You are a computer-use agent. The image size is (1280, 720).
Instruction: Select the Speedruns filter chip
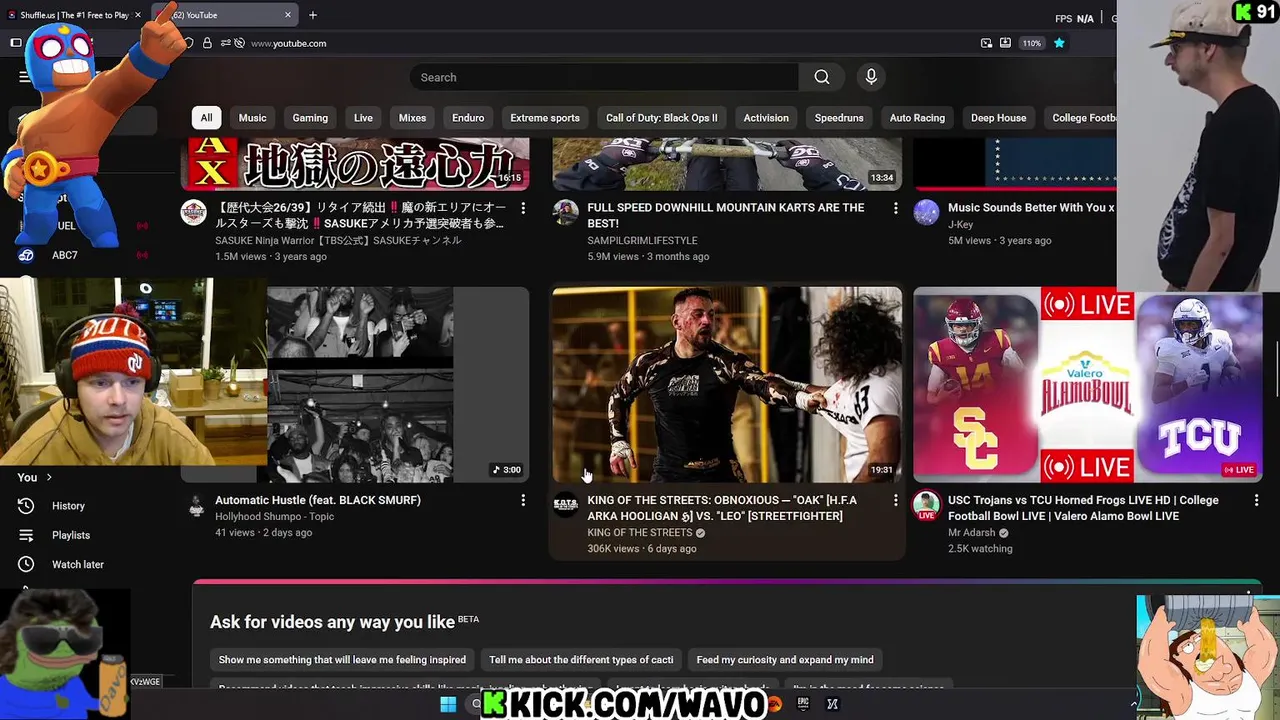click(839, 118)
